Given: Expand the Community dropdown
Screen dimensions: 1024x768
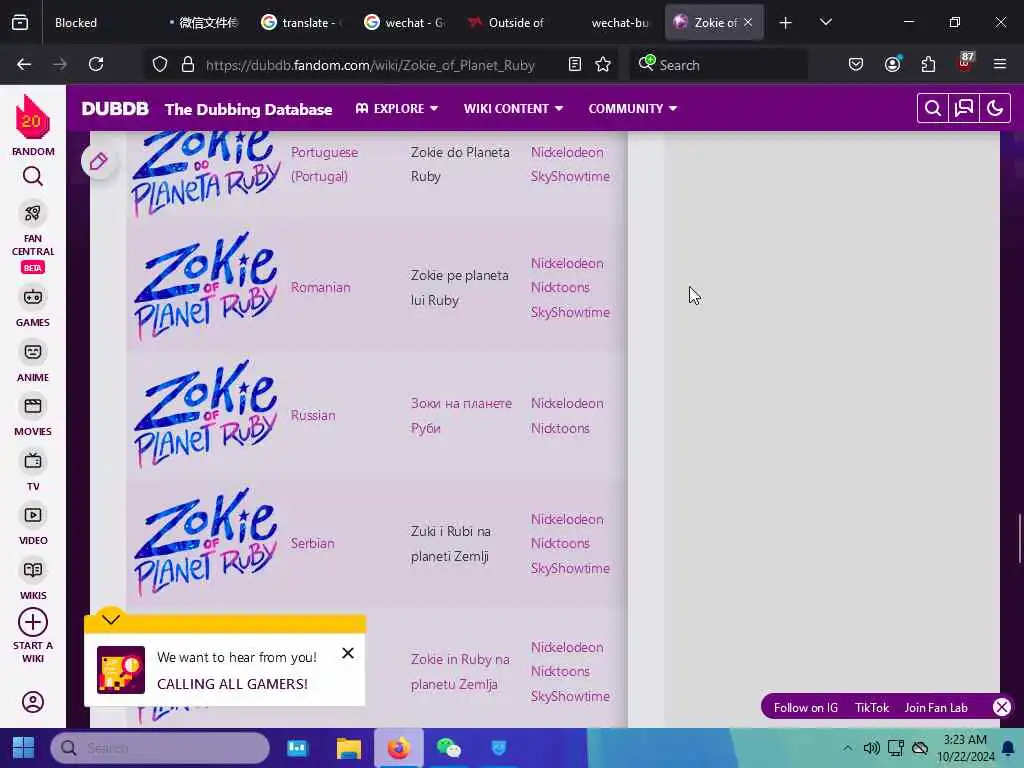Looking at the screenshot, I should (632, 108).
